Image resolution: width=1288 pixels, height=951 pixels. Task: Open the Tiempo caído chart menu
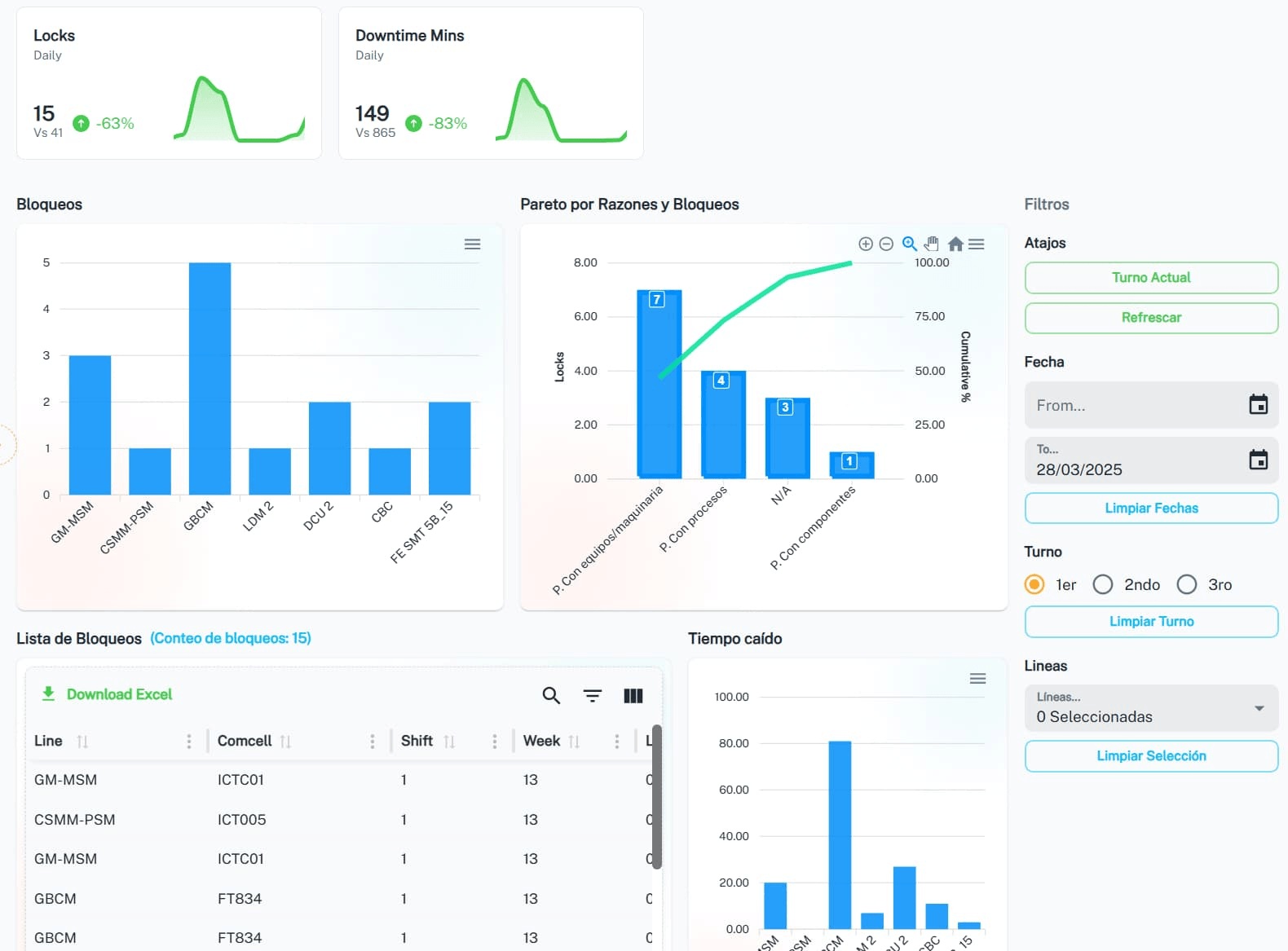click(977, 679)
